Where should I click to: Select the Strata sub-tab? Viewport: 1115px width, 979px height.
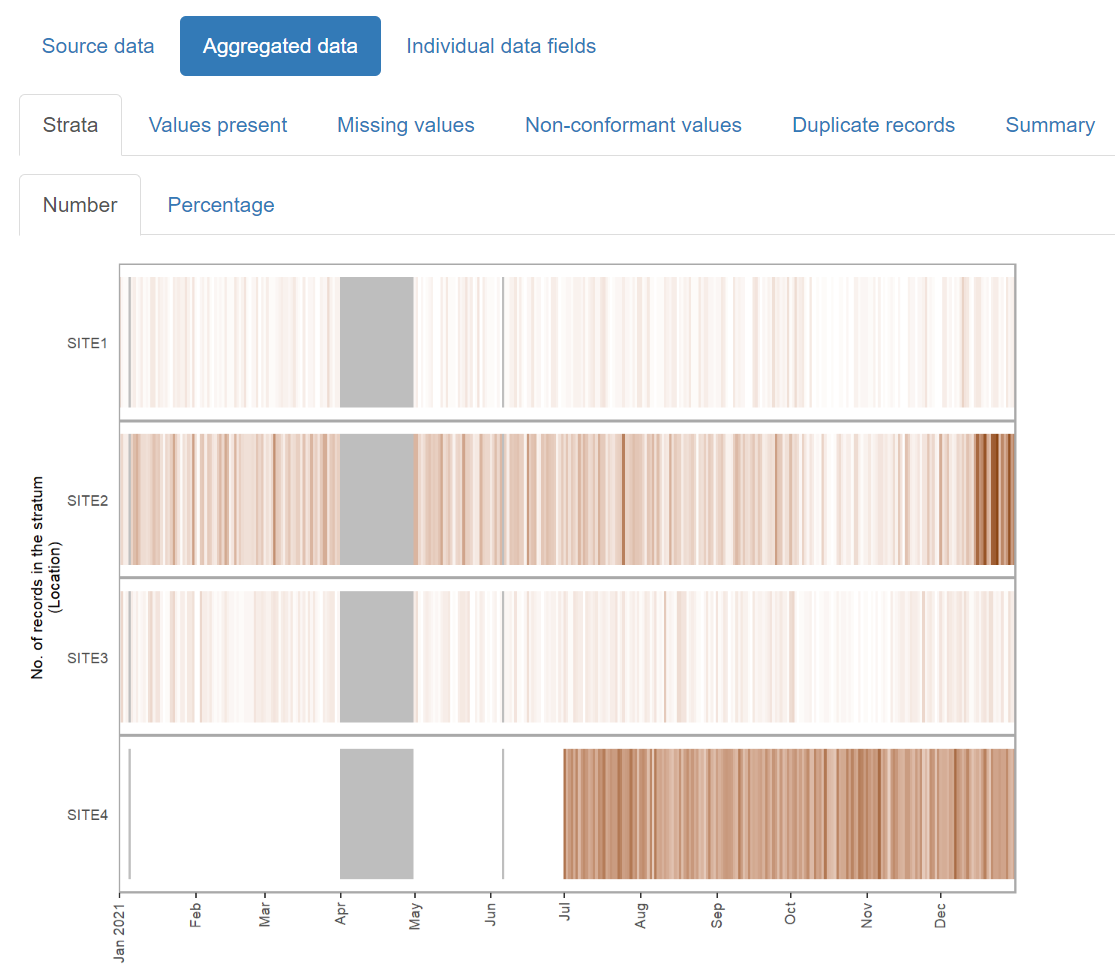point(70,125)
